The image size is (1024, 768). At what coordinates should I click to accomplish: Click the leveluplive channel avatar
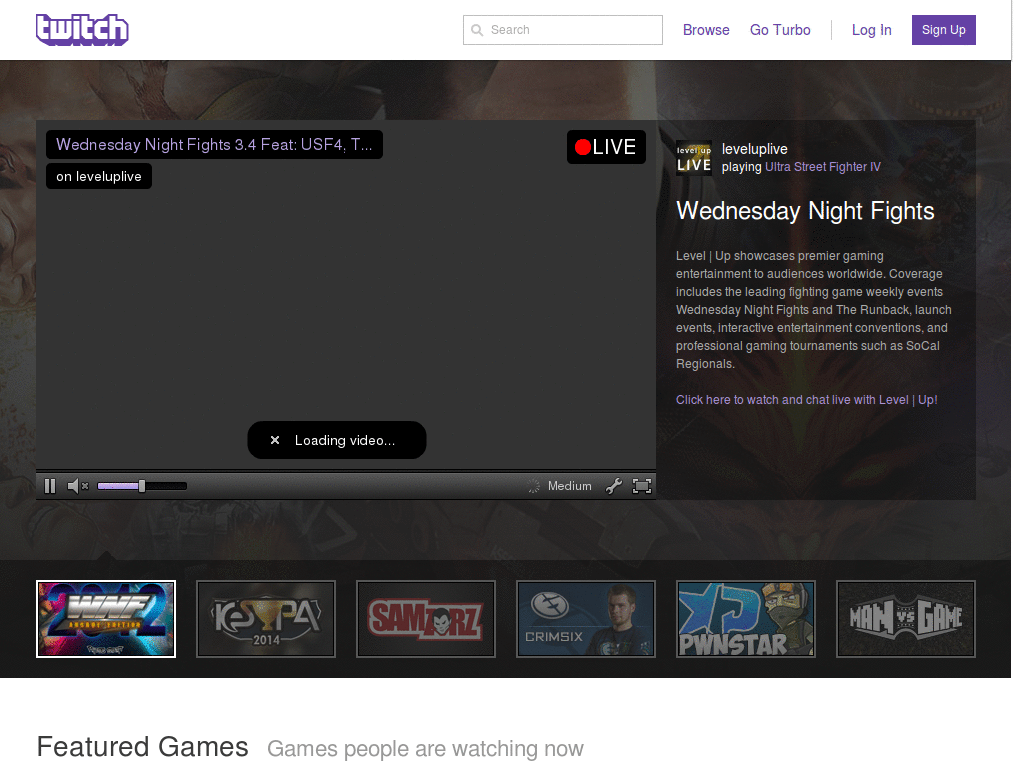694,158
